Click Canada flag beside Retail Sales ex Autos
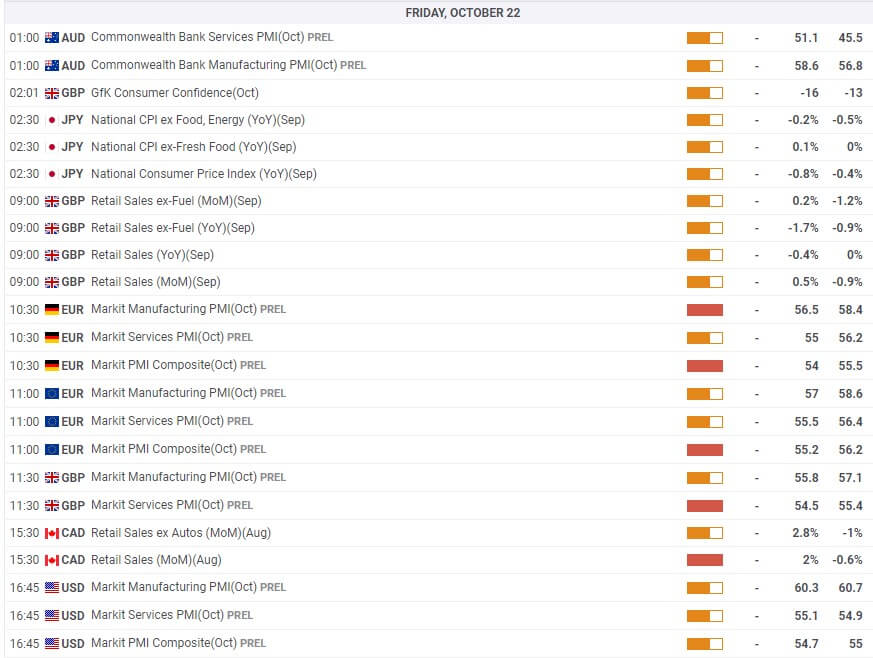 (52, 533)
